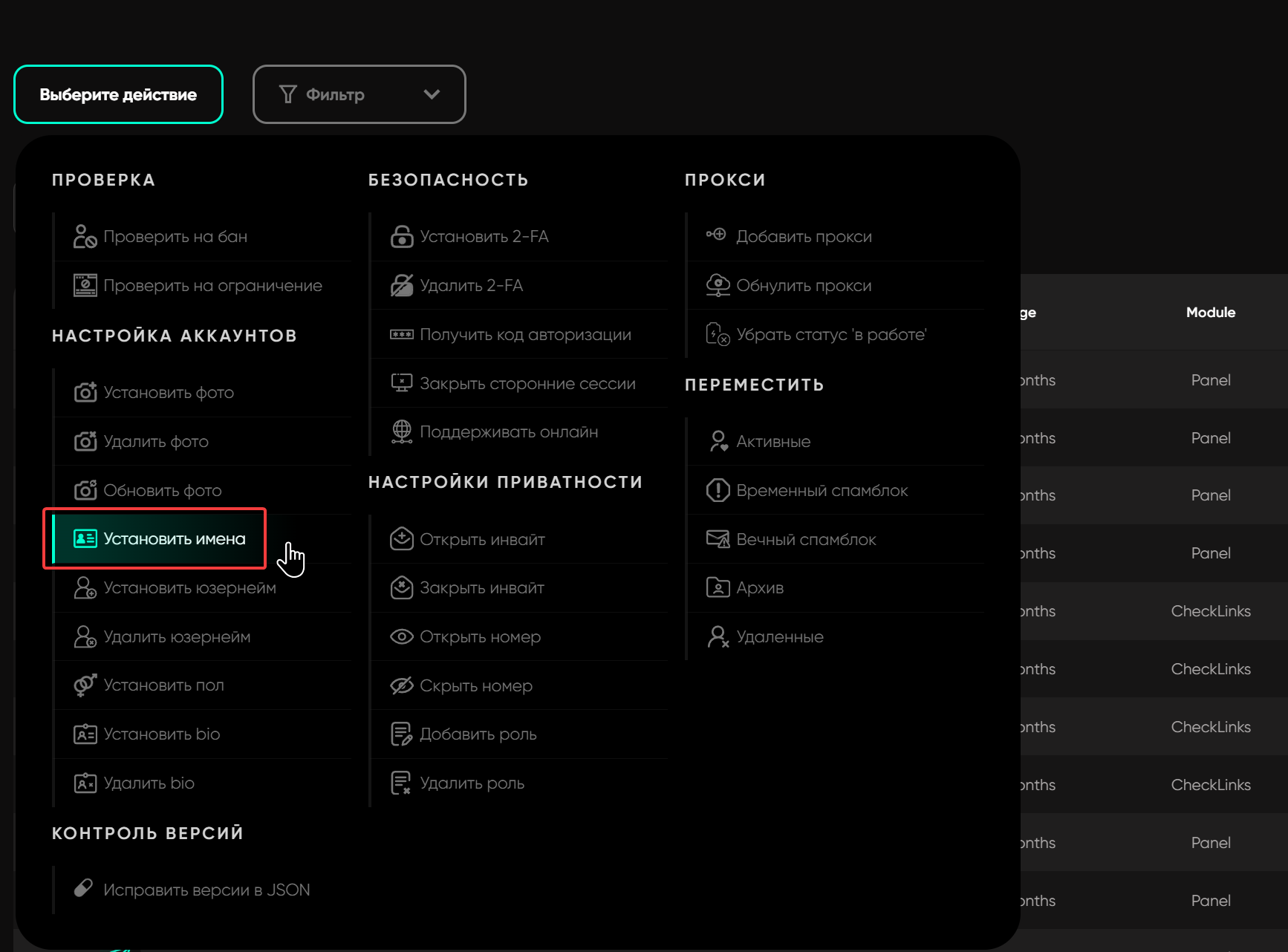The width and height of the screenshot is (1288, 952).
Task: Click the crossed-eye icon for Скрыть номер
Action: [401, 685]
